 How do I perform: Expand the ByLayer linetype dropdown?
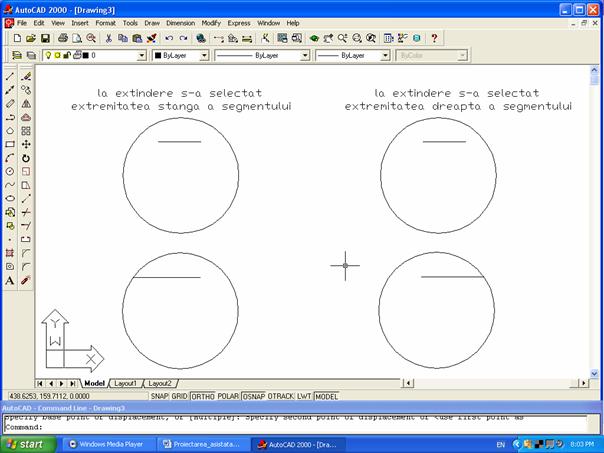304,56
